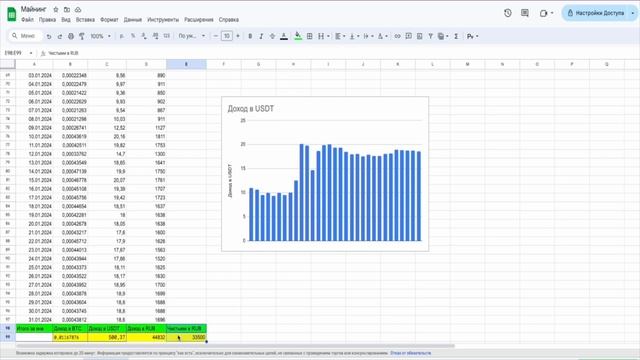
Task: Open the Правка menu
Action: pos(47,20)
